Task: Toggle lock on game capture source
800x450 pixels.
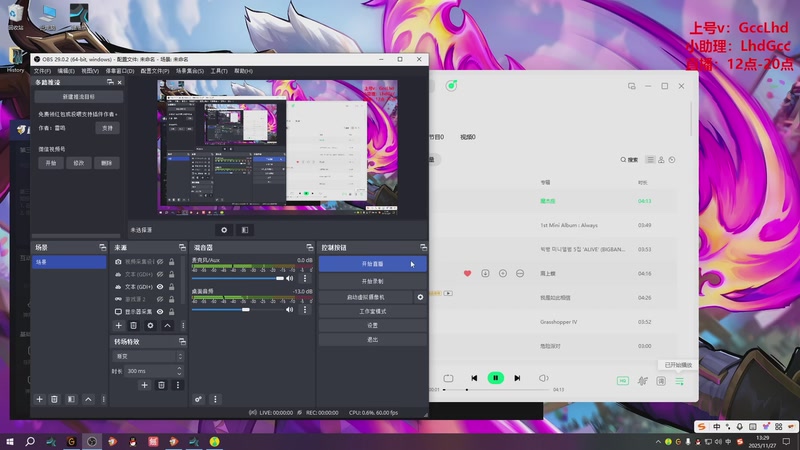Action: pyautogui.click(x=172, y=299)
